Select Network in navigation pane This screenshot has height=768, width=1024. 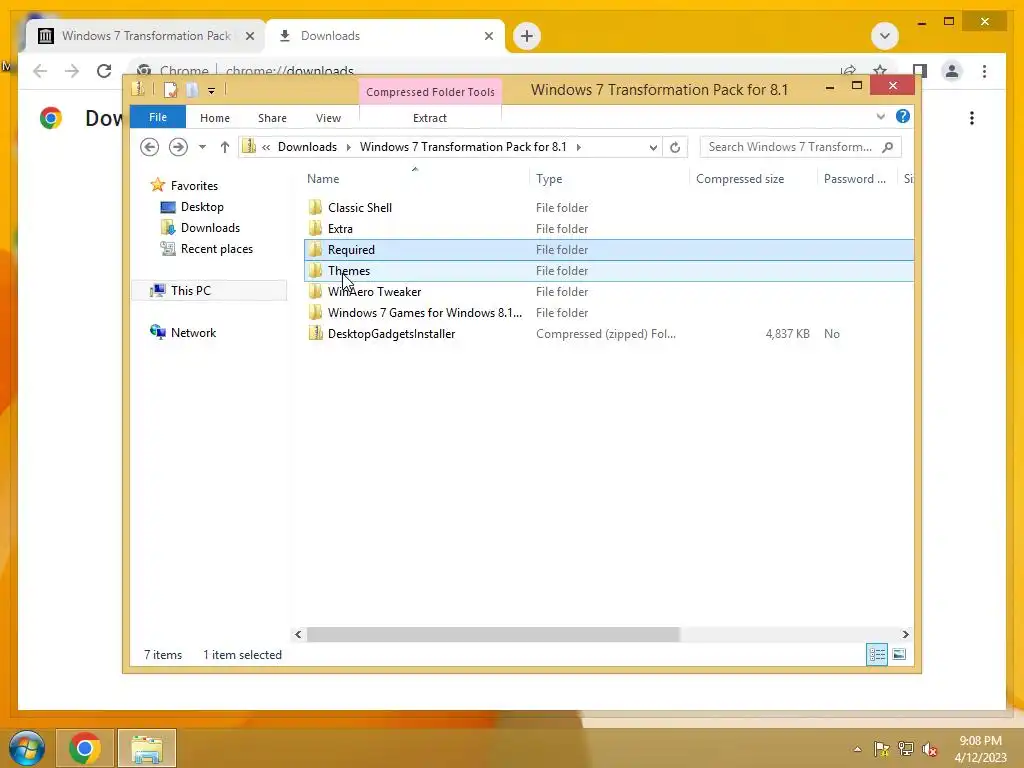(193, 332)
